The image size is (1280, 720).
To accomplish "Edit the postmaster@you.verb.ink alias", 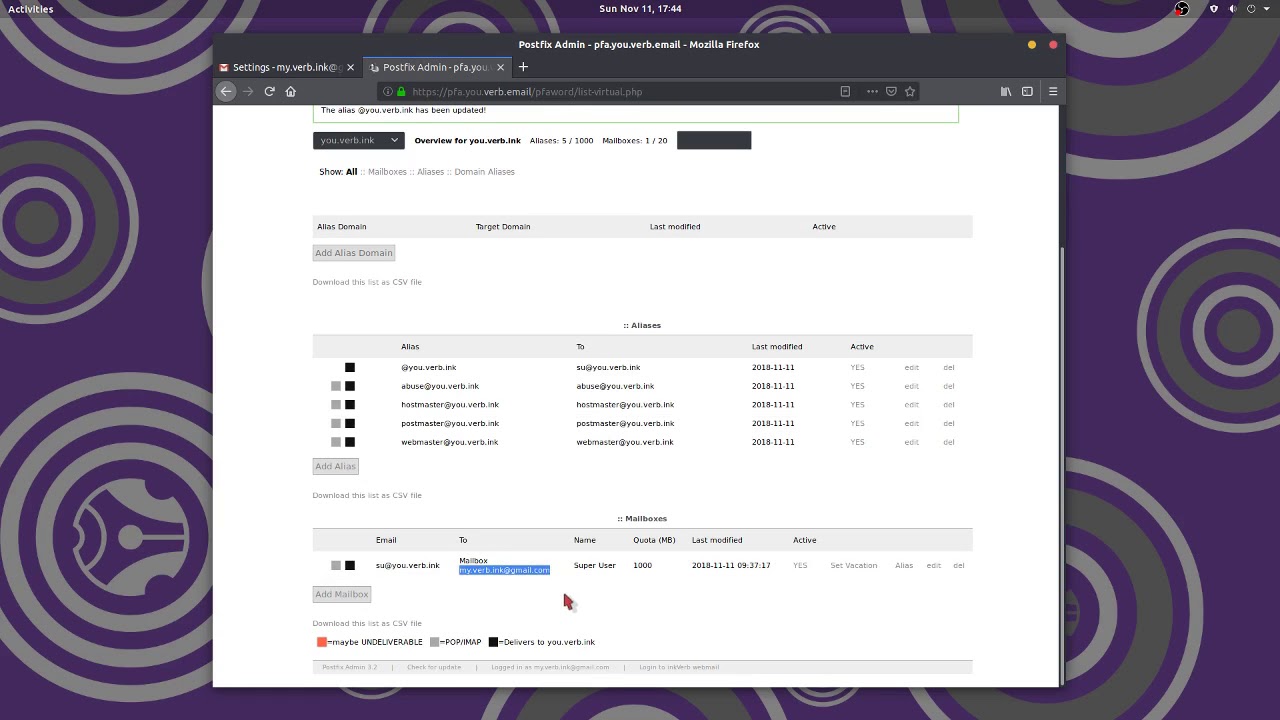I will (x=911, y=423).
